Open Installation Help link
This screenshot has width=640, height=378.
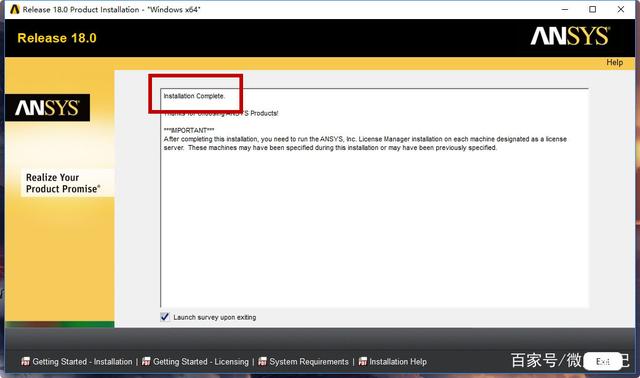(398, 362)
